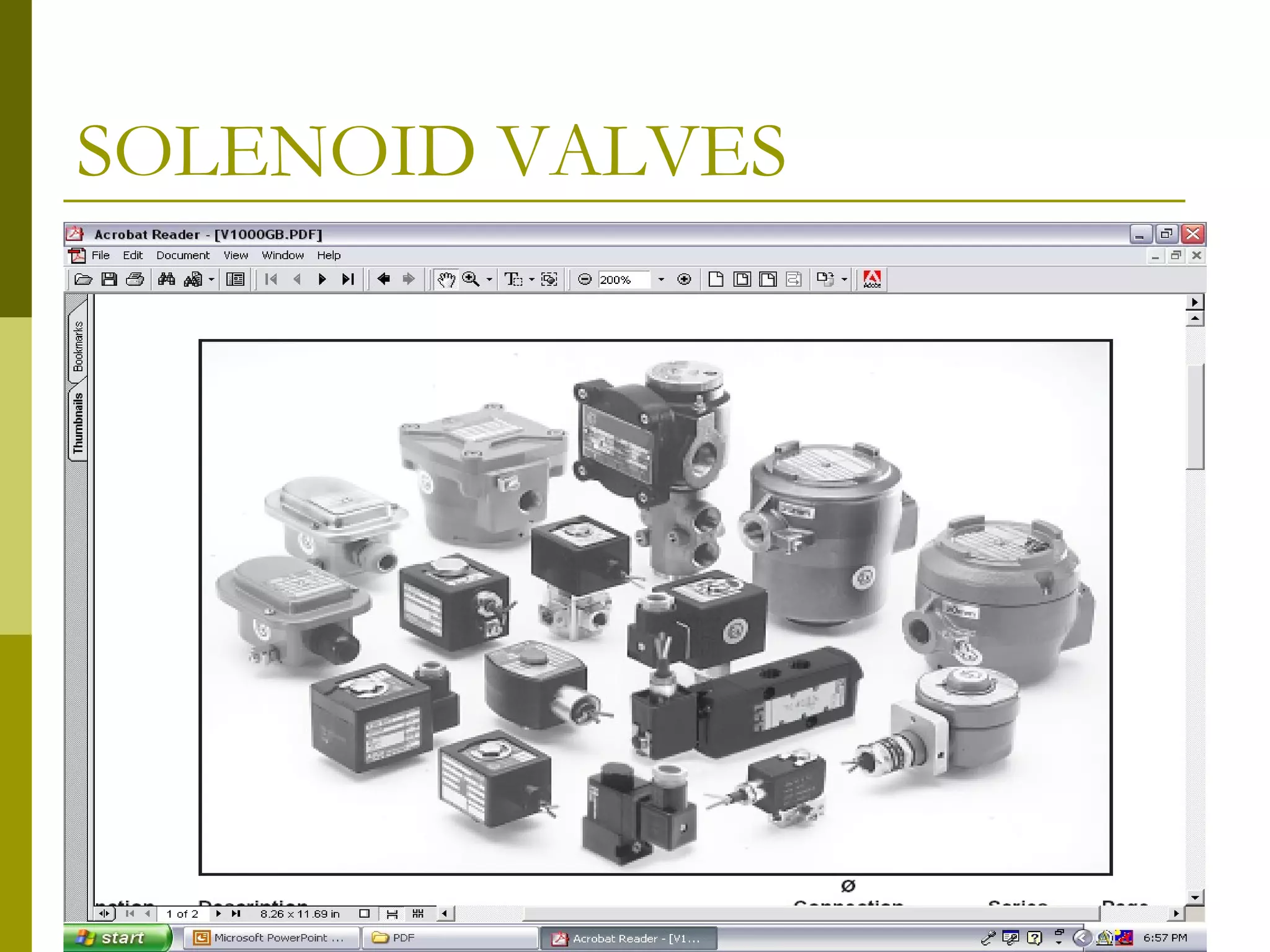The width and height of the screenshot is (1270, 952).
Task: Click status bar next page button
Action: click(x=218, y=914)
